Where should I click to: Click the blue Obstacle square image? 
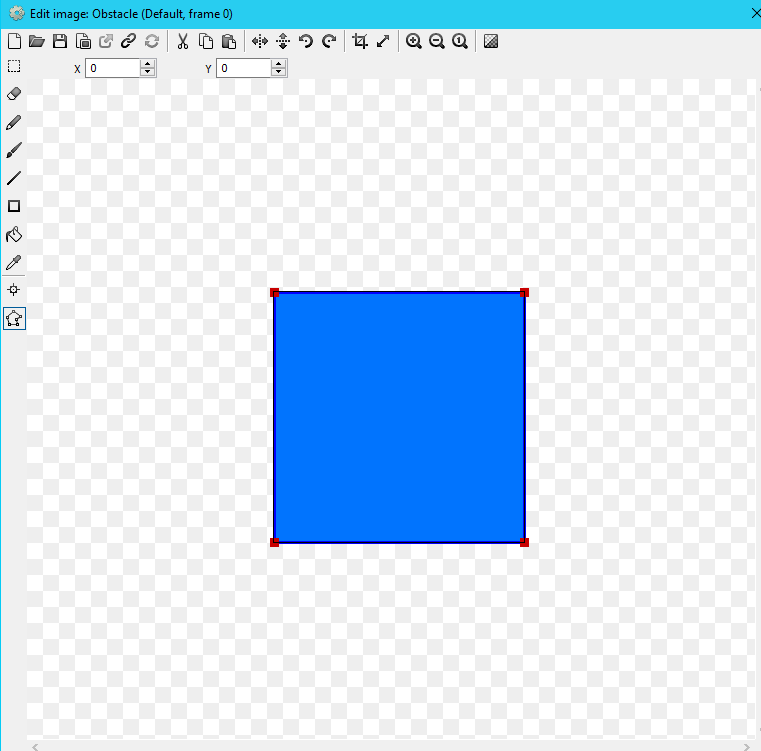click(x=399, y=417)
